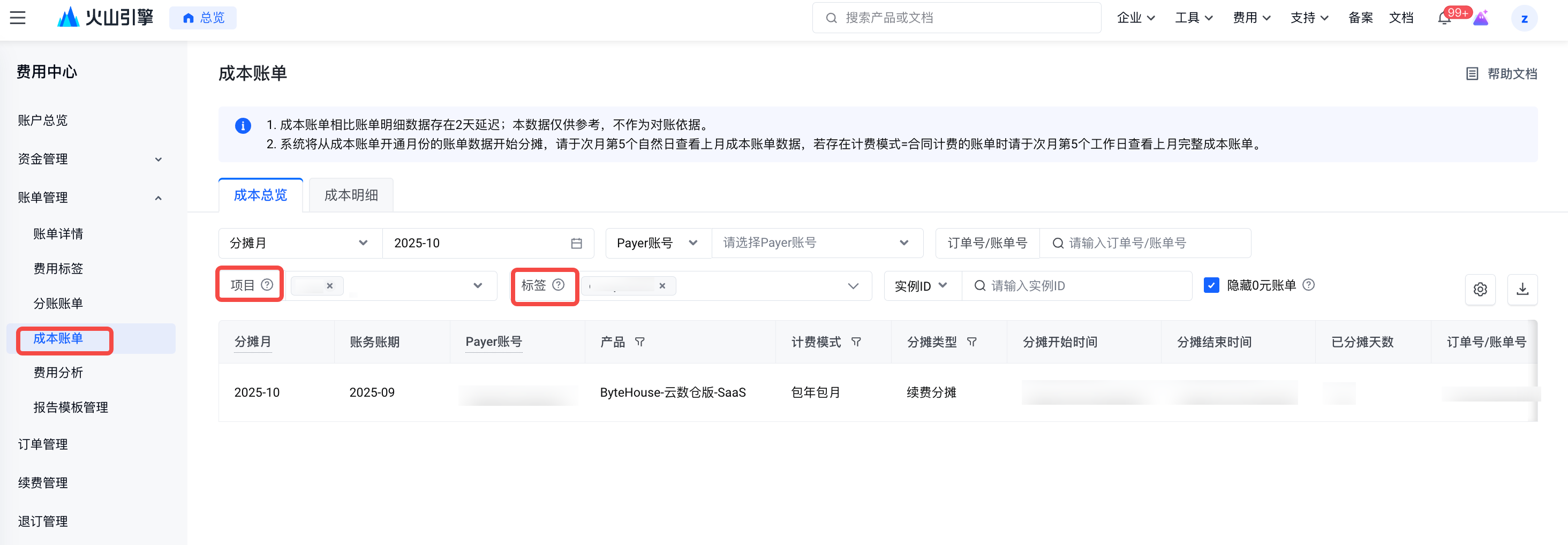This screenshot has height=545, width=1568.
Task: Open the Payer账号 type dropdown
Action: tap(658, 243)
